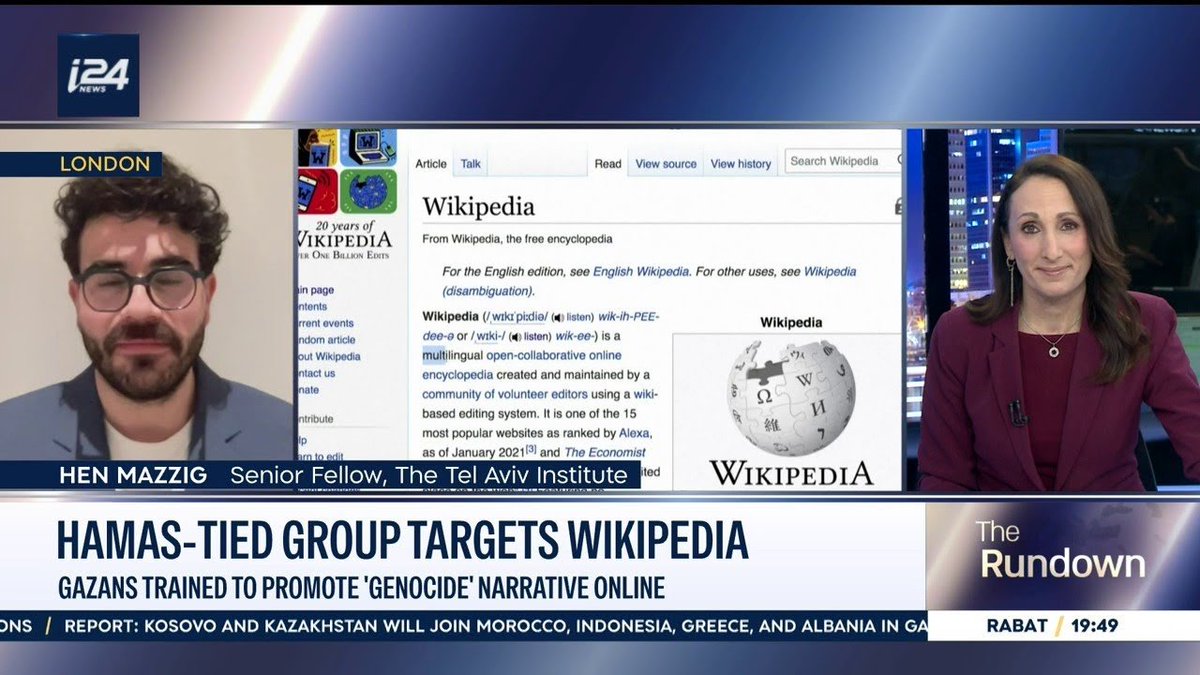Click Contact us sidebar link

(317, 373)
